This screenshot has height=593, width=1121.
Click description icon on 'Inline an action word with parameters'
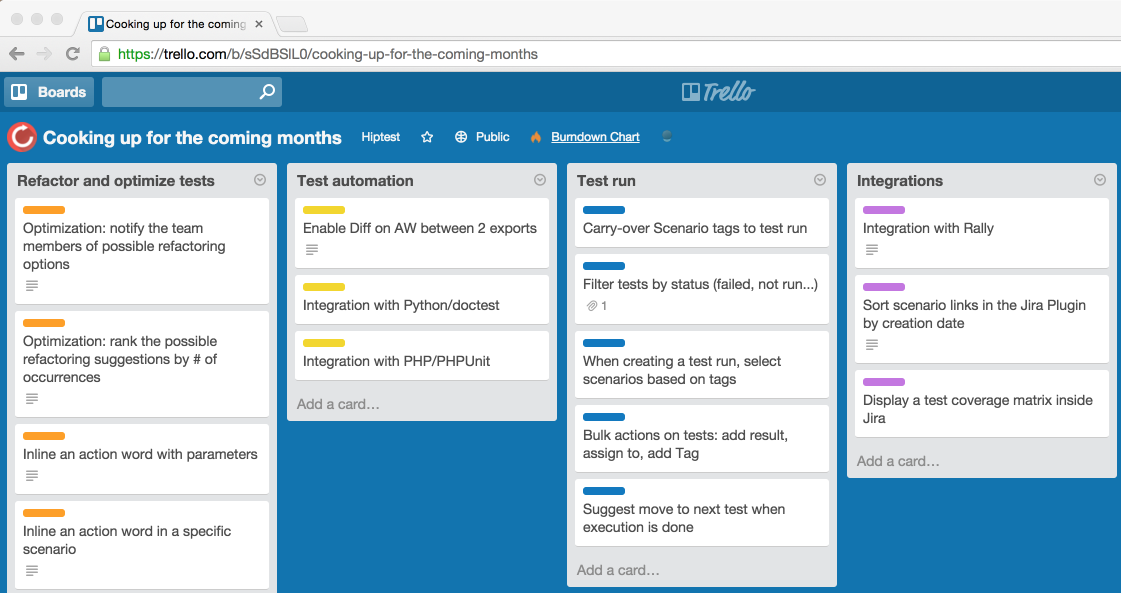tap(31, 475)
